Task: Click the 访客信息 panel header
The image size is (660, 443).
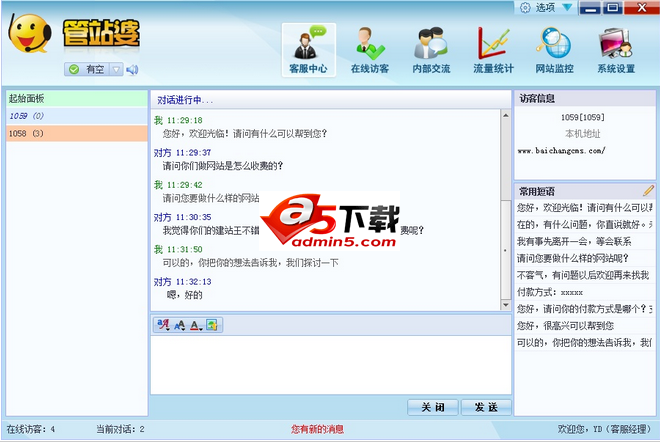Action: click(585, 99)
